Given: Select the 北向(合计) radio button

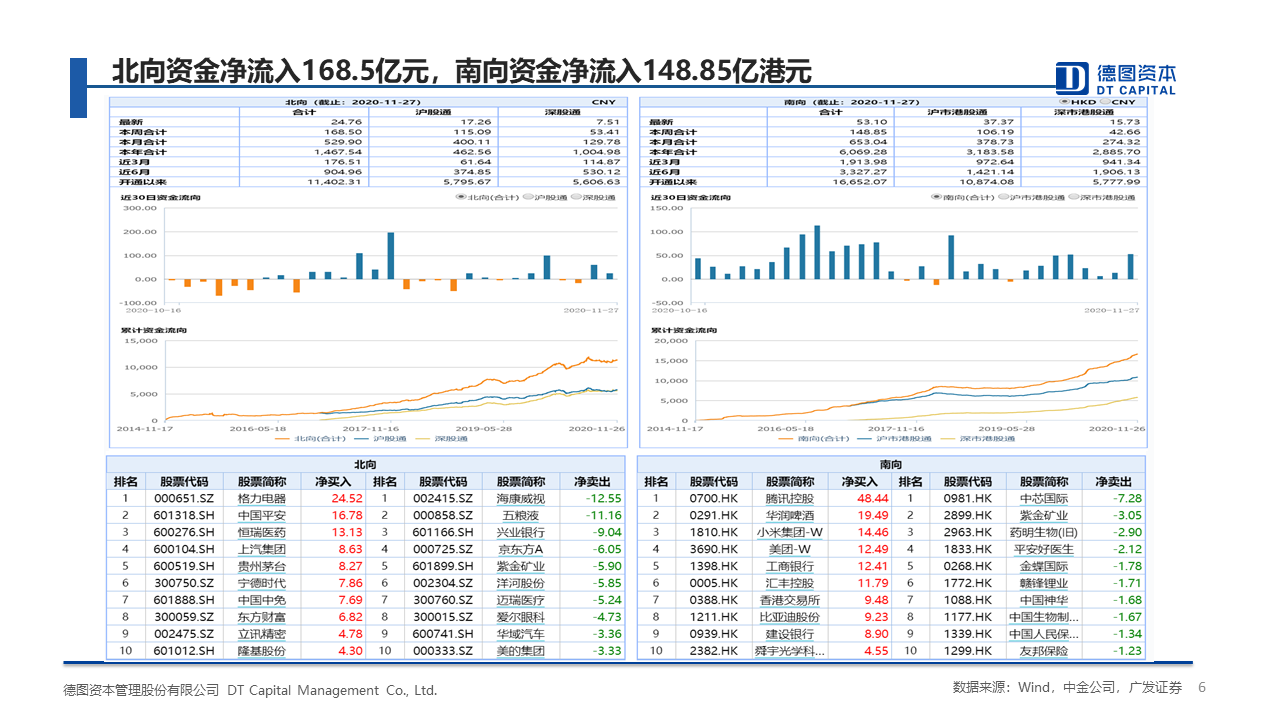Looking at the screenshot, I should point(460,198).
